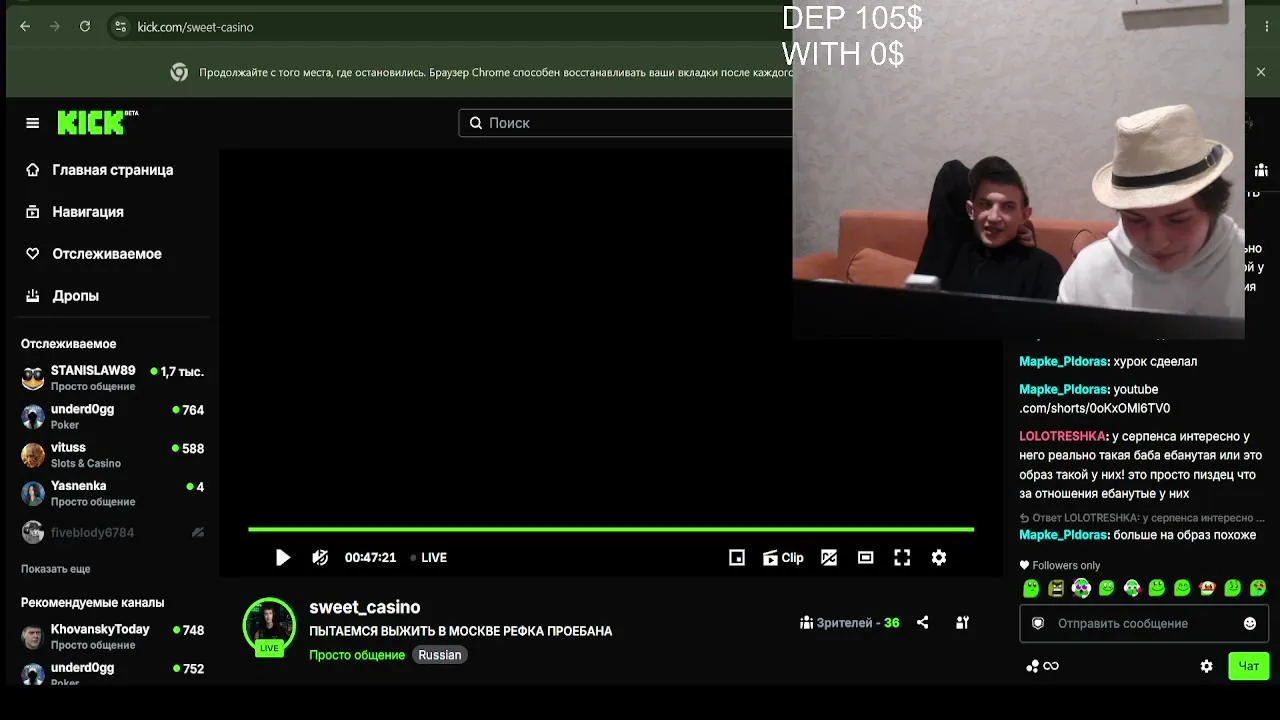Screen dimensions: 1280x720
Task: Start the stream with the play button
Action: (x=283, y=558)
